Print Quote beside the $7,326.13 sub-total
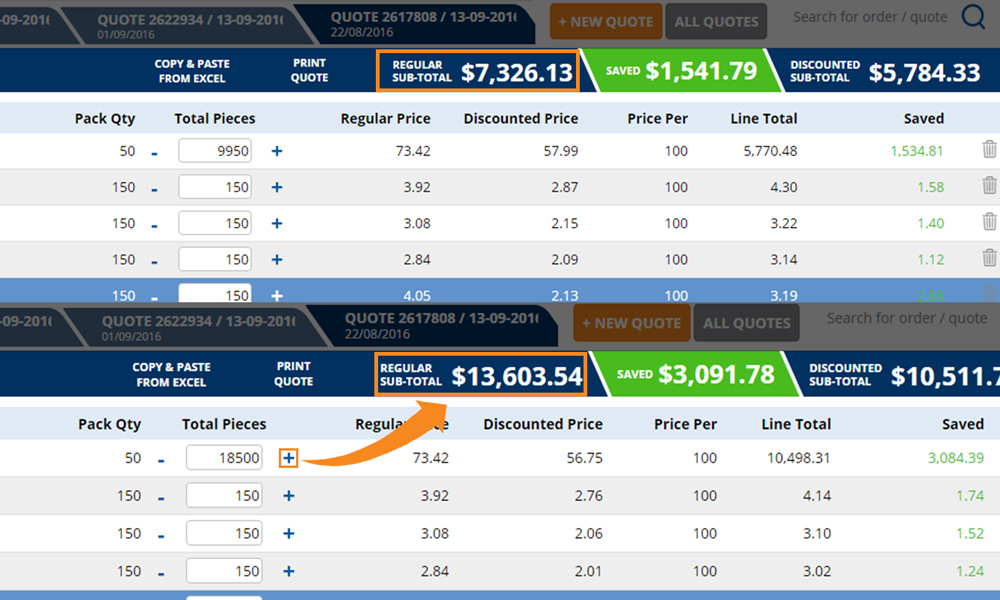Viewport: 1000px width, 600px height. click(x=309, y=71)
